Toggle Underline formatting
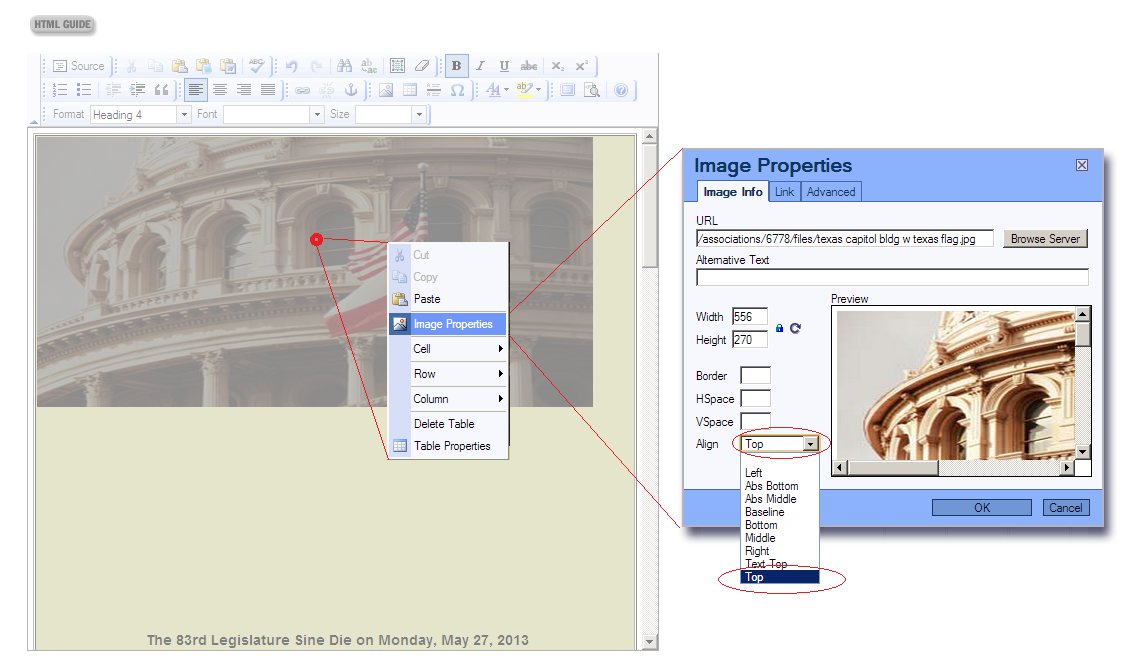Image resolution: width=1129 pixels, height=661 pixels. [504, 66]
